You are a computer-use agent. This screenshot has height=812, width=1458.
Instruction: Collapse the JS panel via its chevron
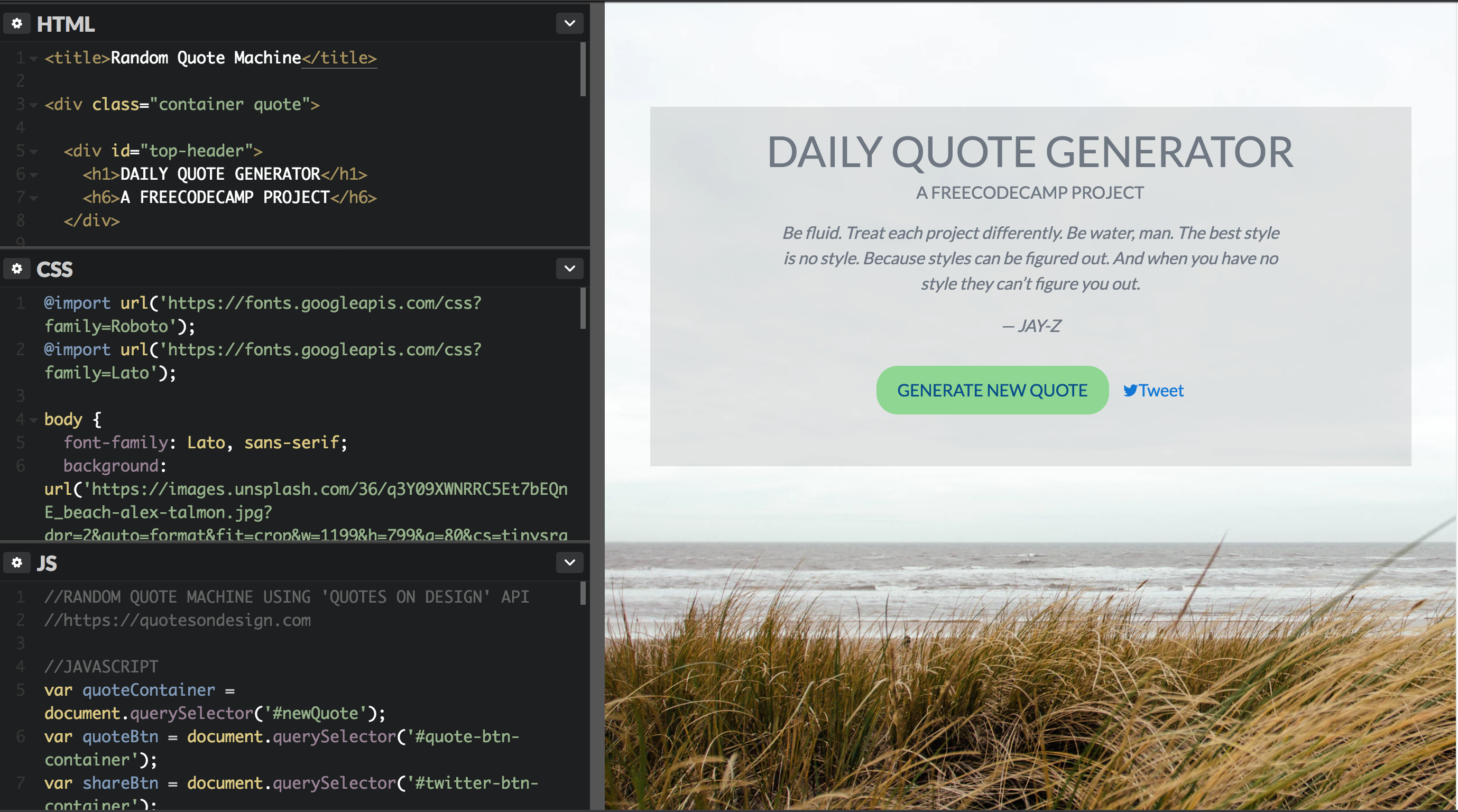pos(569,562)
